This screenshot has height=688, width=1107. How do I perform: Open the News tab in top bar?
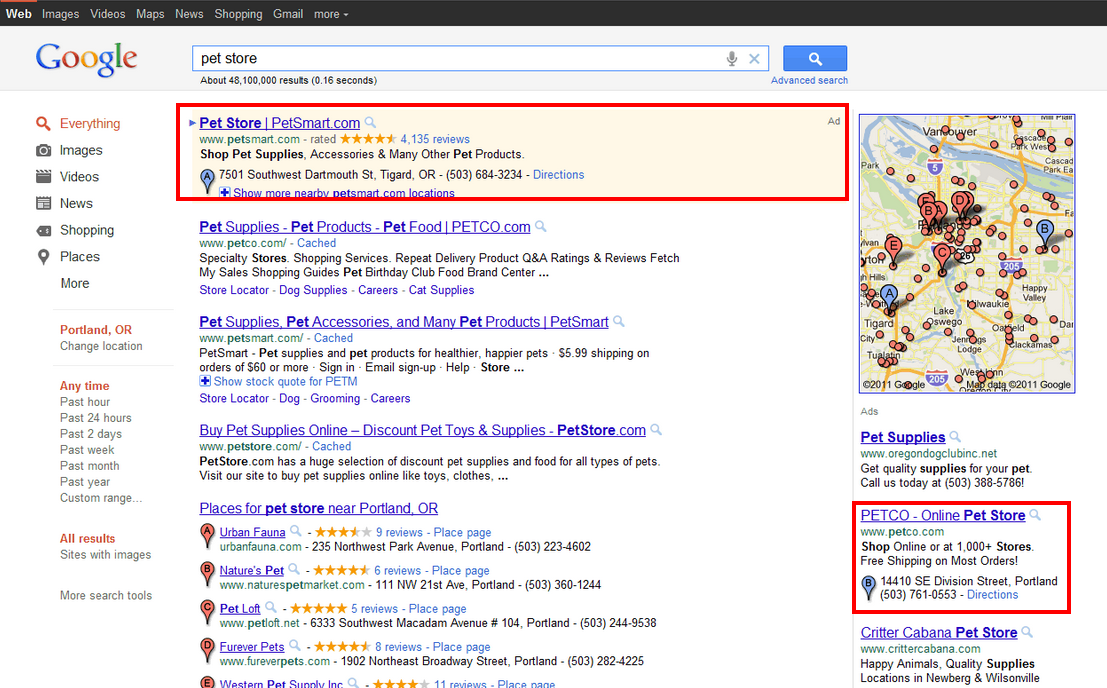(189, 14)
